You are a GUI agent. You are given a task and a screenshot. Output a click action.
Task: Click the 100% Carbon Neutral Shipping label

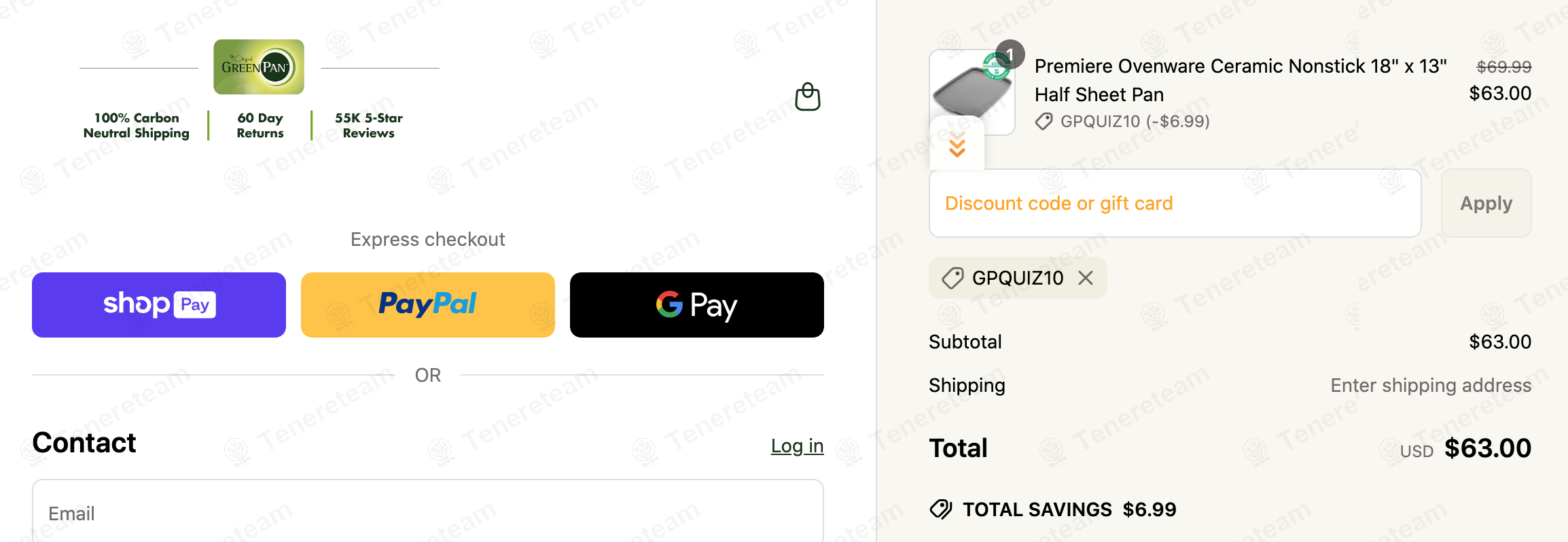137,126
